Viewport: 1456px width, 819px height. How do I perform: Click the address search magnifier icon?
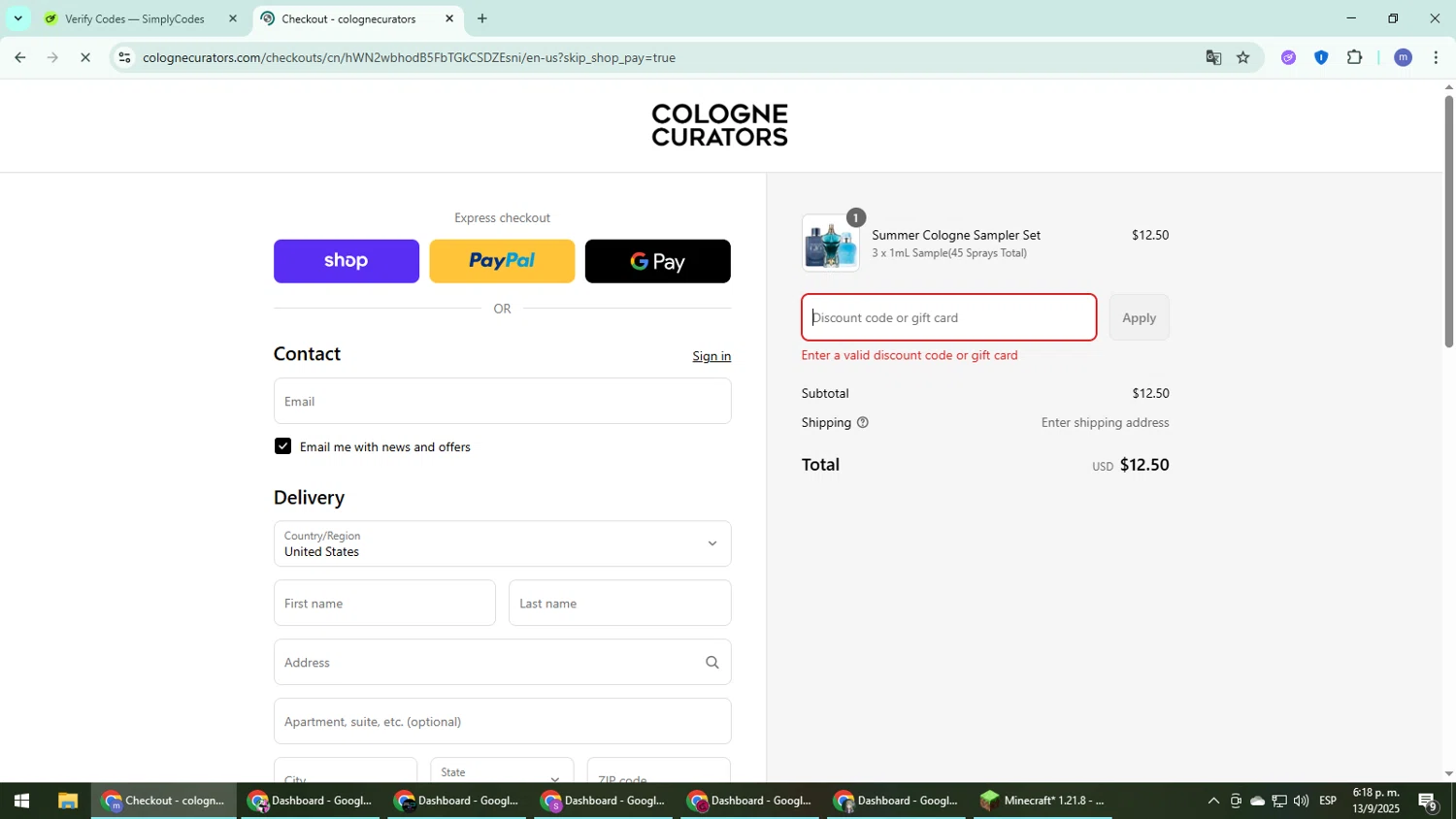pyautogui.click(x=712, y=663)
